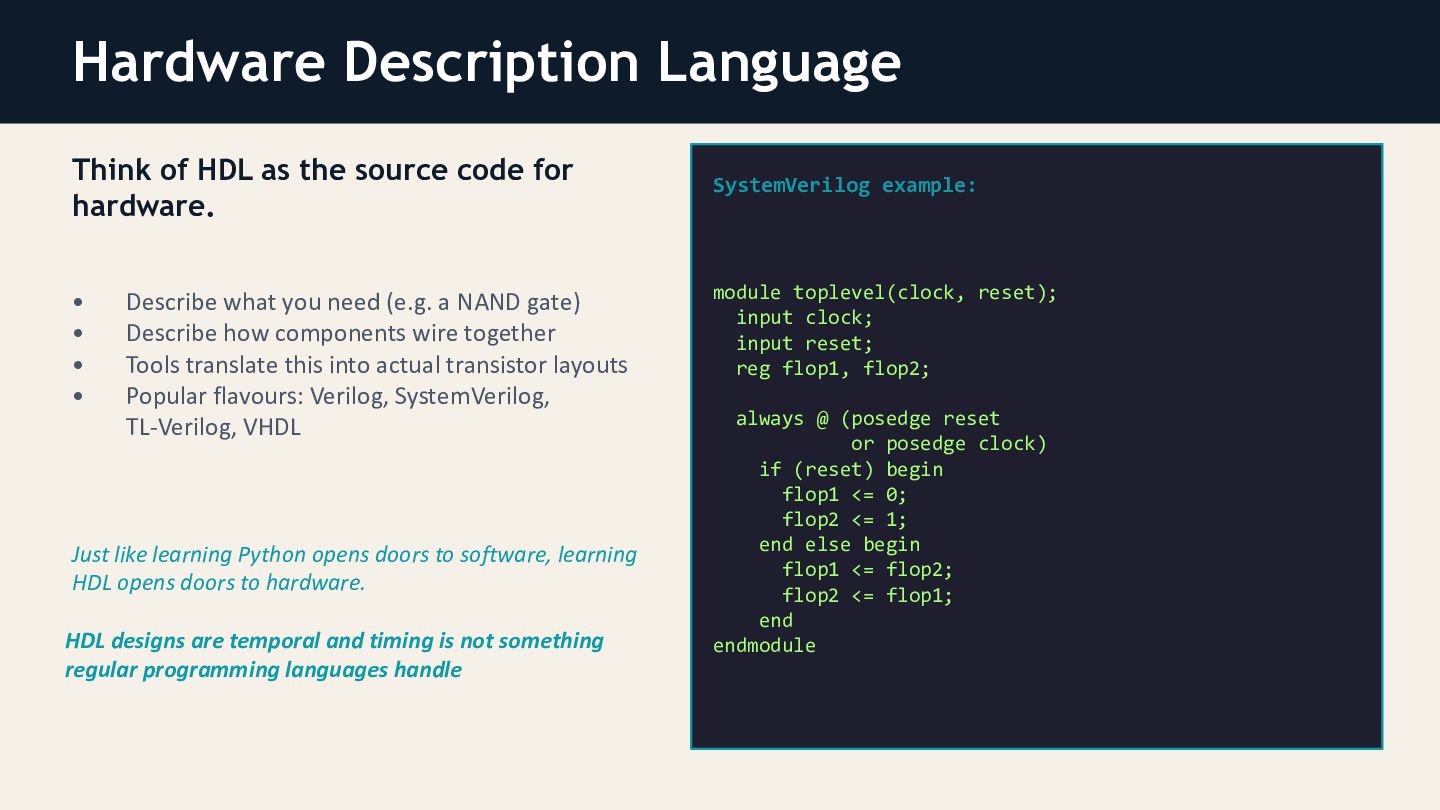Click the slide title "Hardware Description Language"

[486, 62]
